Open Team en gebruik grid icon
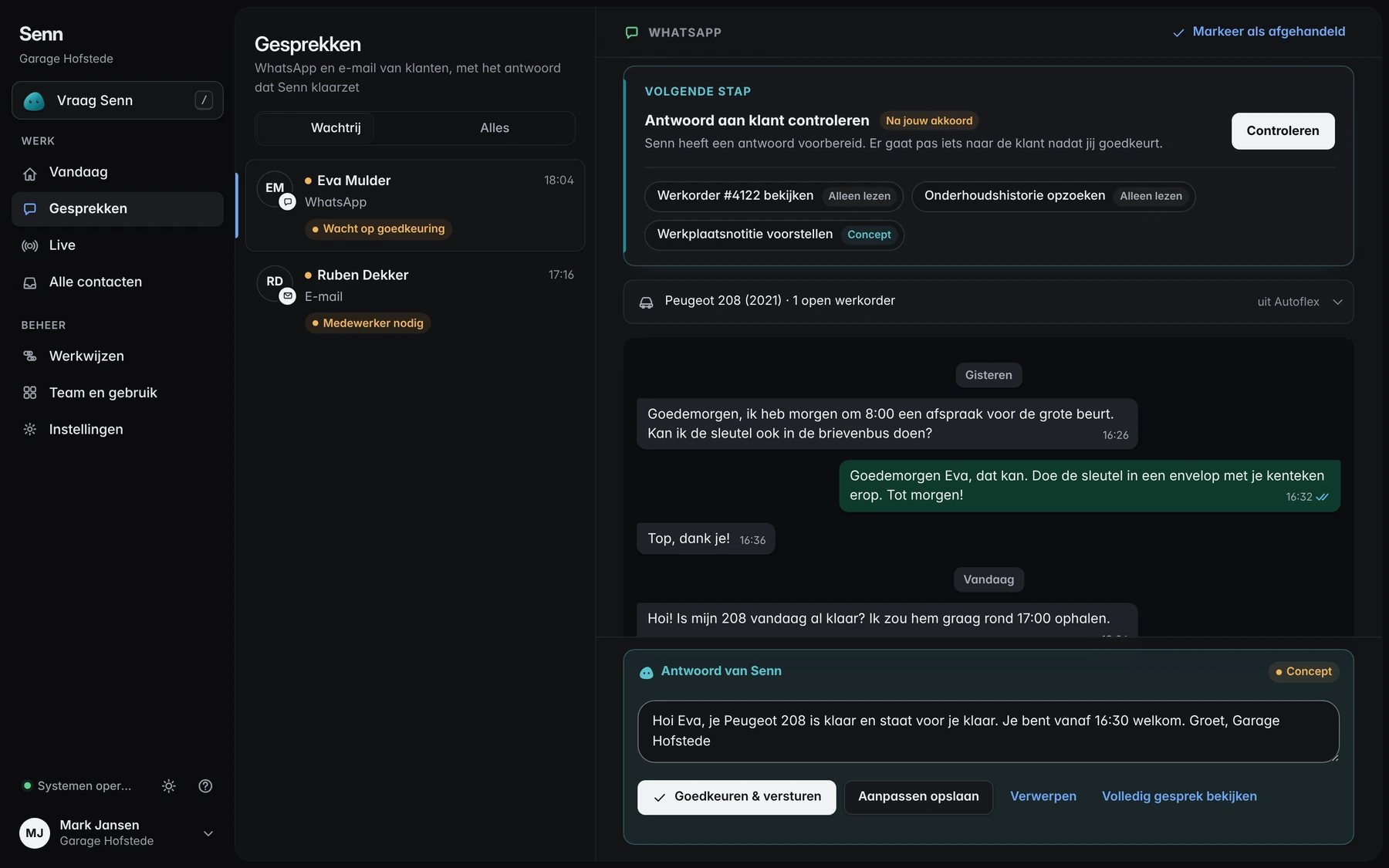Image resolution: width=1389 pixels, height=868 pixels. (x=30, y=393)
